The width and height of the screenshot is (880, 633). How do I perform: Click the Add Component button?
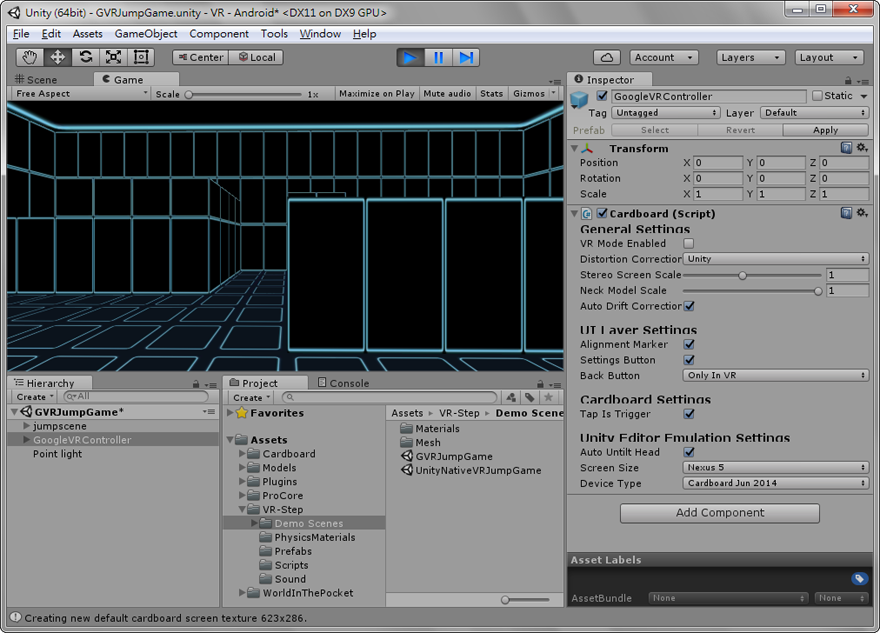click(x=719, y=513)
